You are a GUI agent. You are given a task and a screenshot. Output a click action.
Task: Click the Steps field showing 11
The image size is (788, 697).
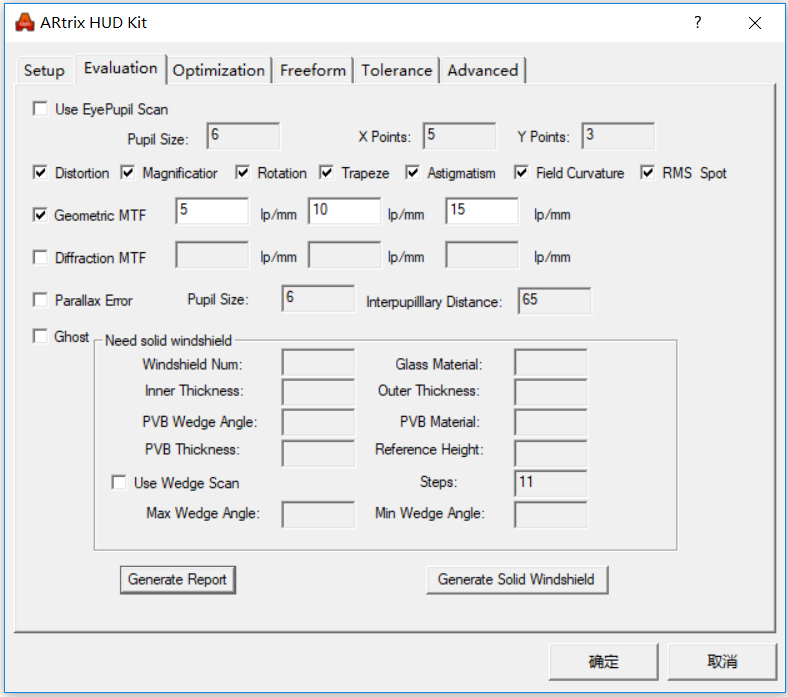[551, 483]
